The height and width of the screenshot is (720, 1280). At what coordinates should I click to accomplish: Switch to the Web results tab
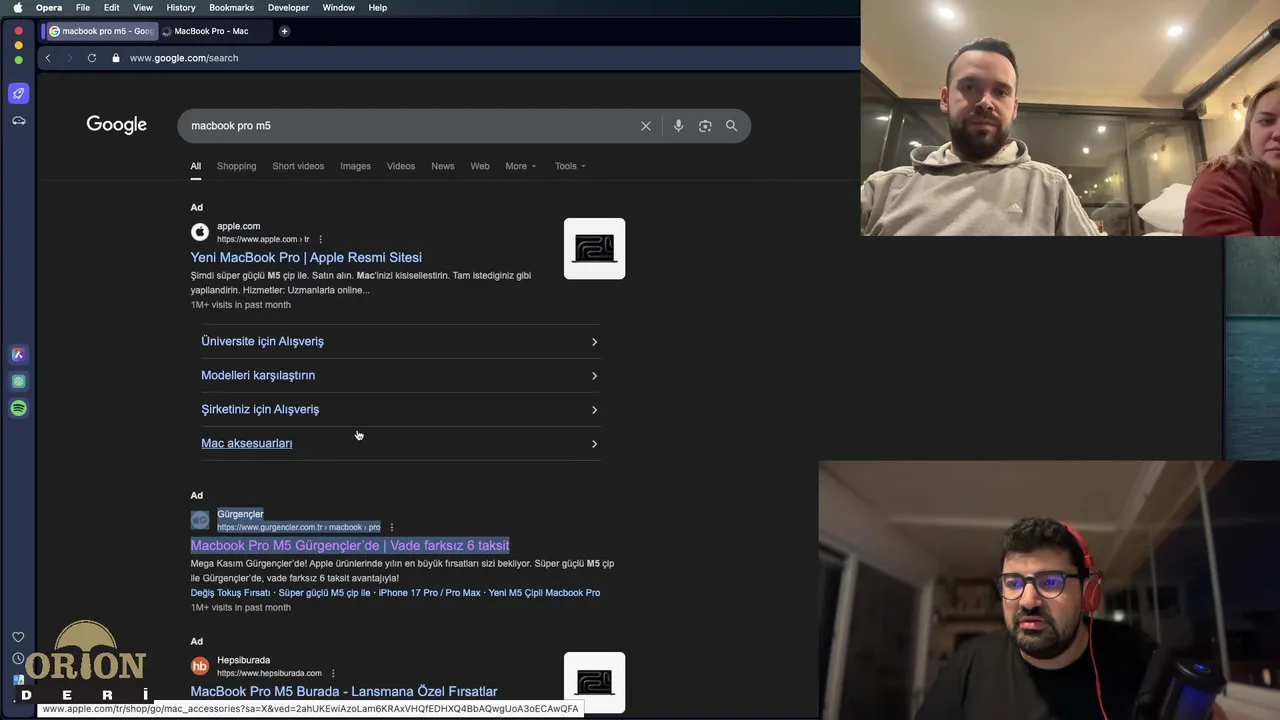pos(480,166)
